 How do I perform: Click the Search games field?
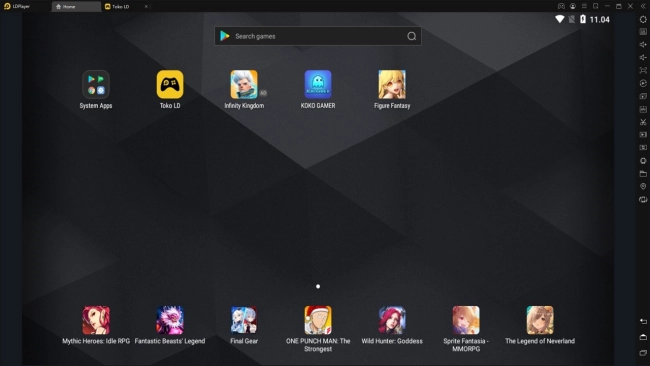coord(318,36)
